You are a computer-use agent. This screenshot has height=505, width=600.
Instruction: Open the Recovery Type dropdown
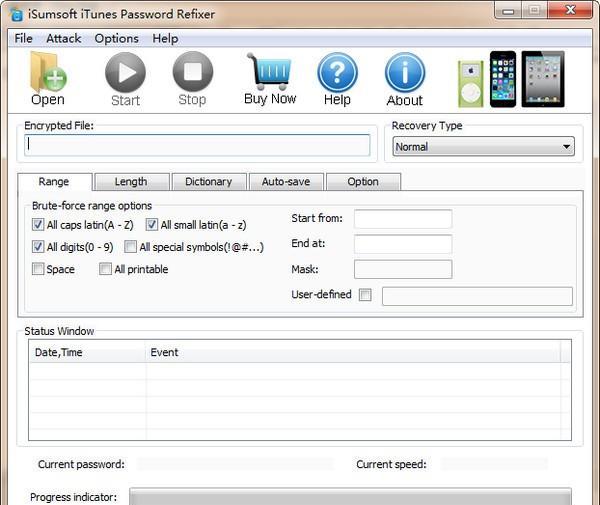(x=483, y=146)
